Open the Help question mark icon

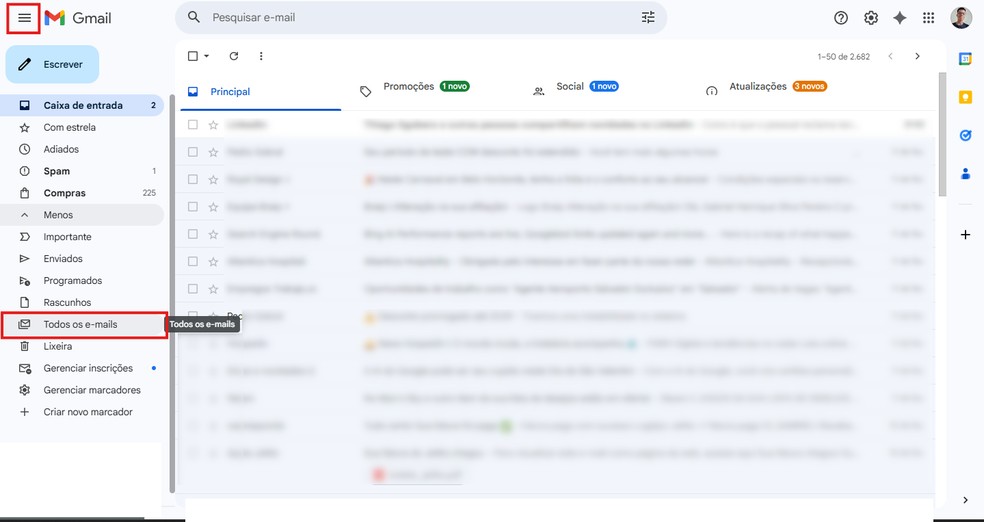(x=841, y=18)
